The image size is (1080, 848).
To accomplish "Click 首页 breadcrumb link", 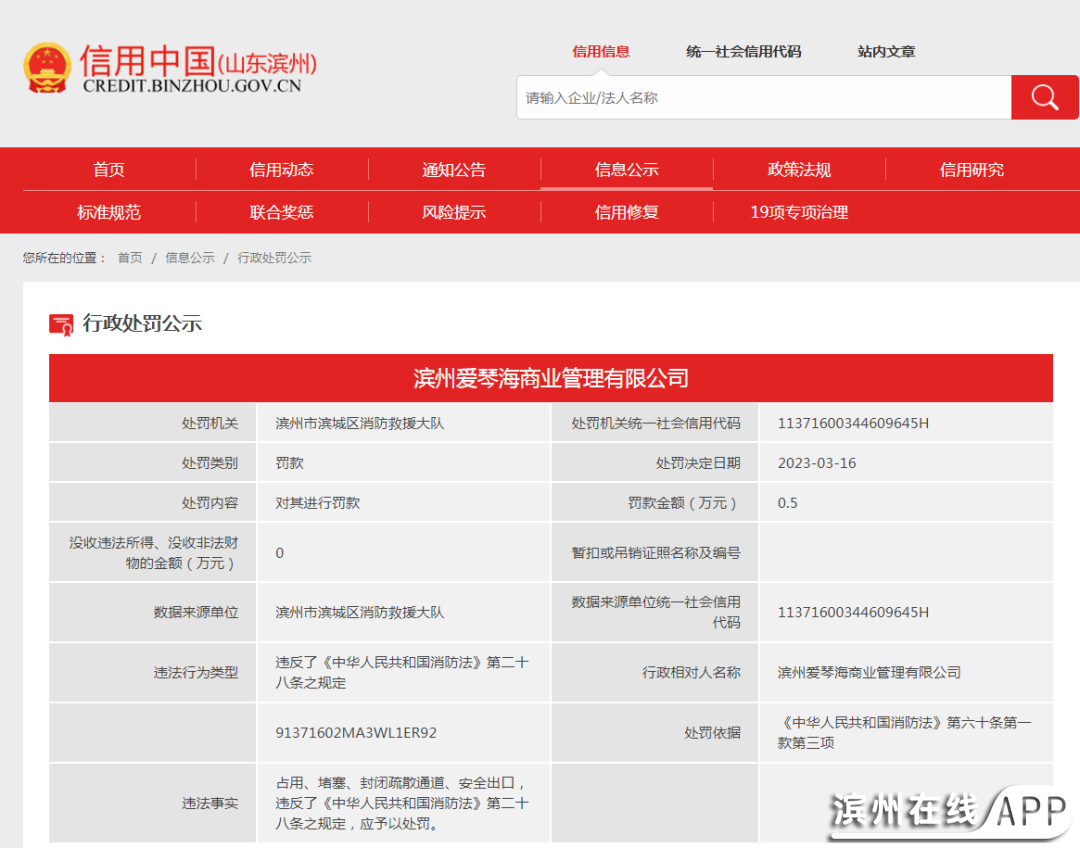I will pos(130,258).
